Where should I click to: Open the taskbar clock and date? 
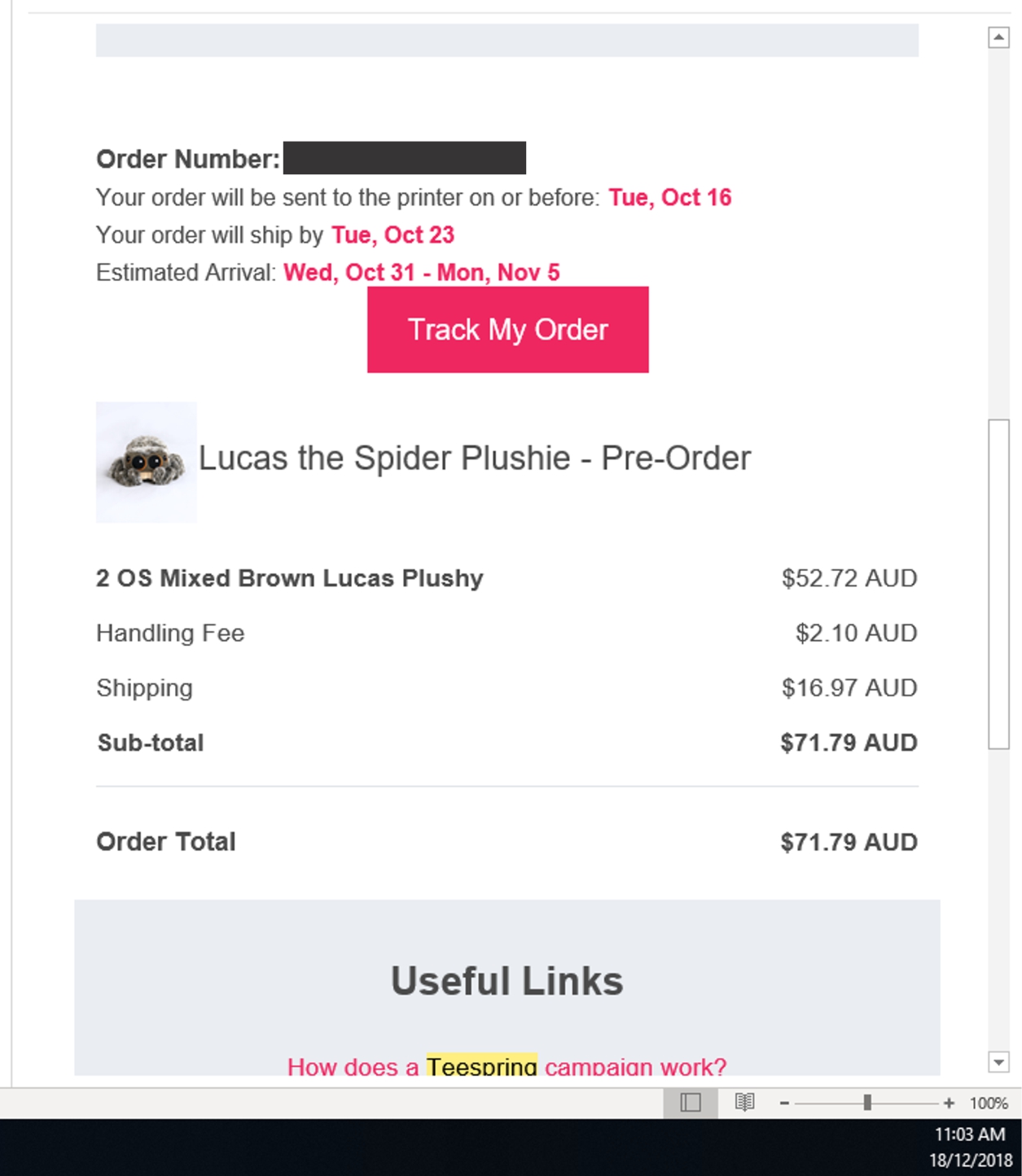[x=970, y=1147]
